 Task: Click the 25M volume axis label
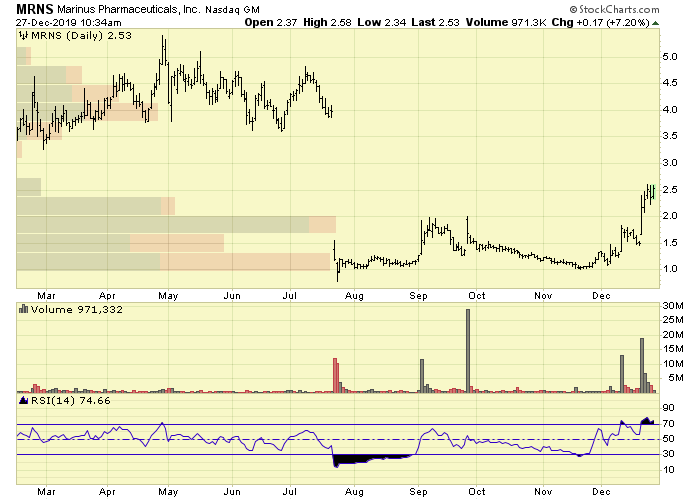tap(673, 320)
